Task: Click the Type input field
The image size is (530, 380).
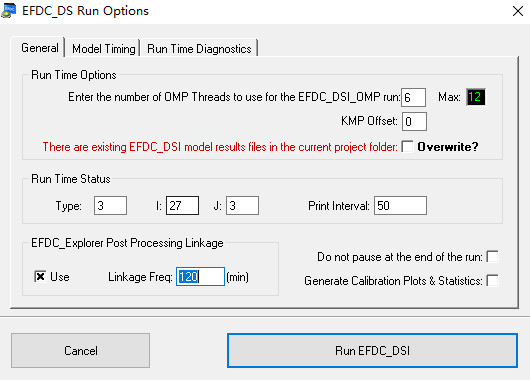Action: 111,206
